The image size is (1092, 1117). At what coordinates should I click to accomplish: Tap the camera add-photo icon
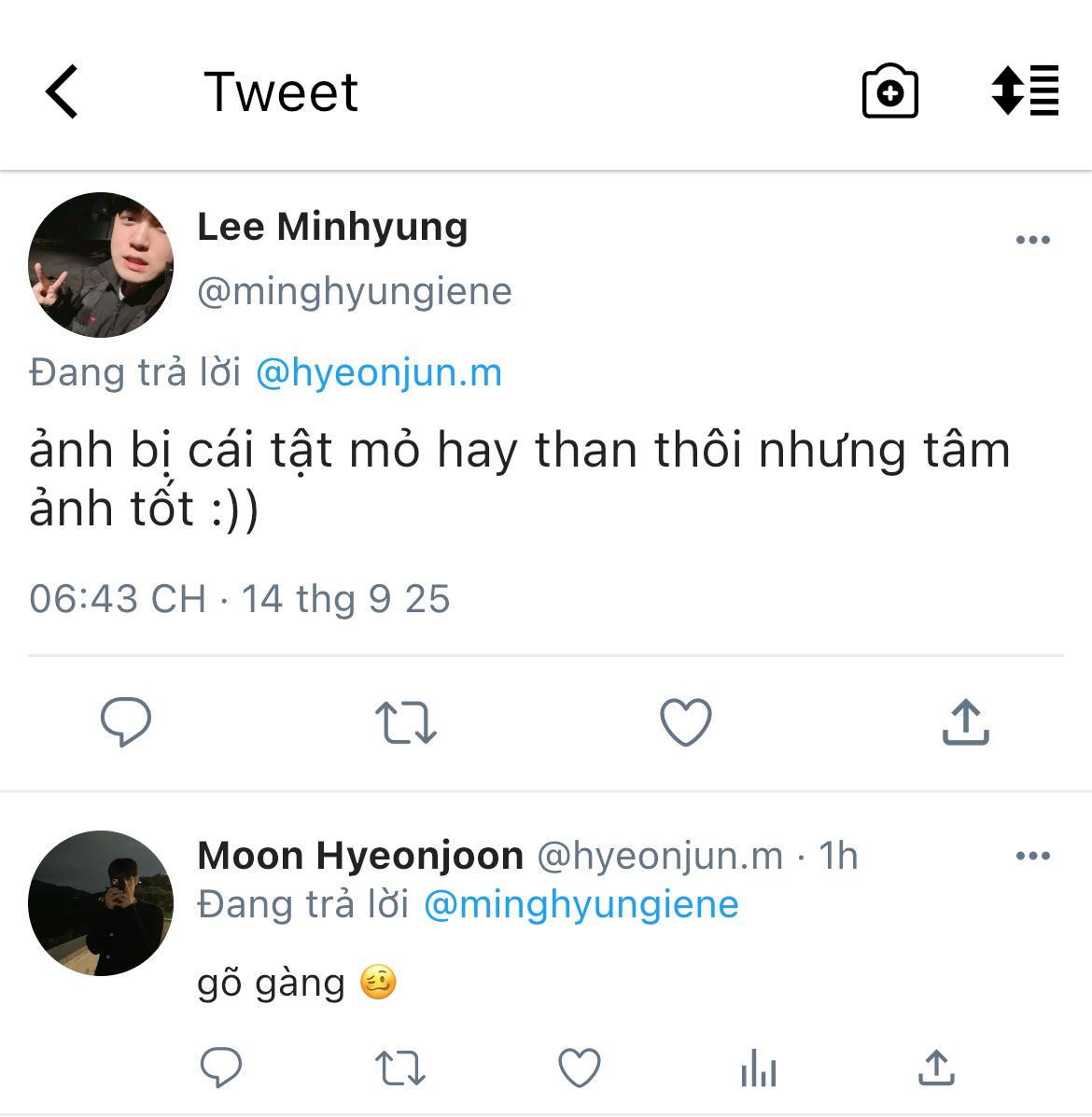889,92
